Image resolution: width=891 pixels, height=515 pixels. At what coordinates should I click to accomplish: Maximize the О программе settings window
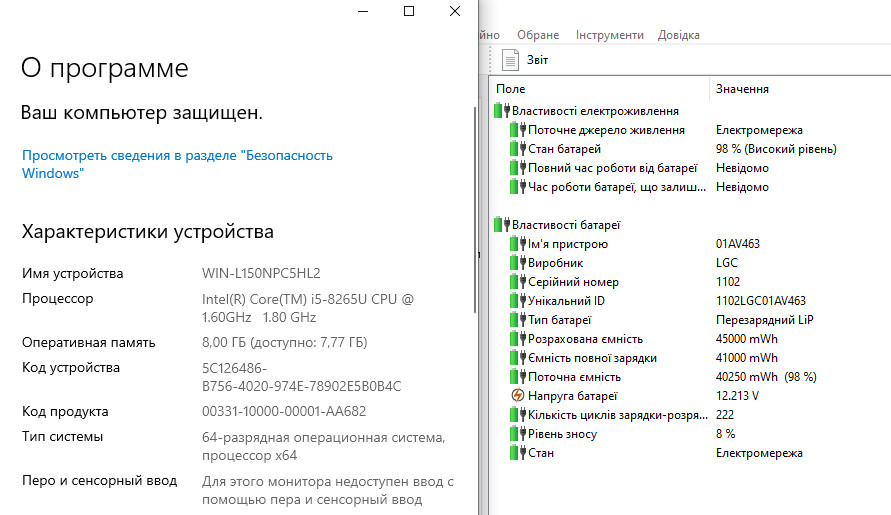click(x=409, y=11)
